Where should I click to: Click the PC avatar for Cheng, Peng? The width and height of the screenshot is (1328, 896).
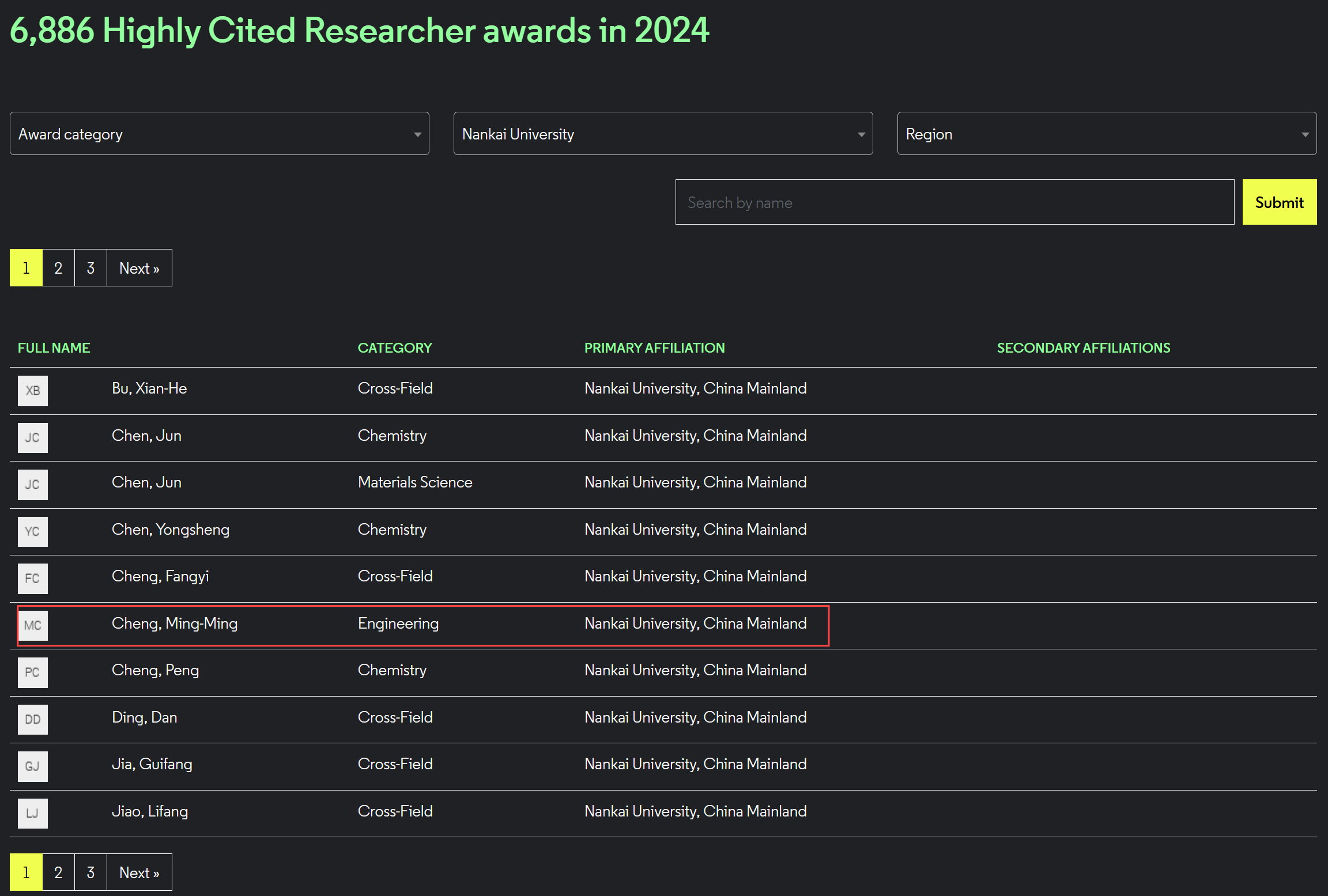(32, 672)
